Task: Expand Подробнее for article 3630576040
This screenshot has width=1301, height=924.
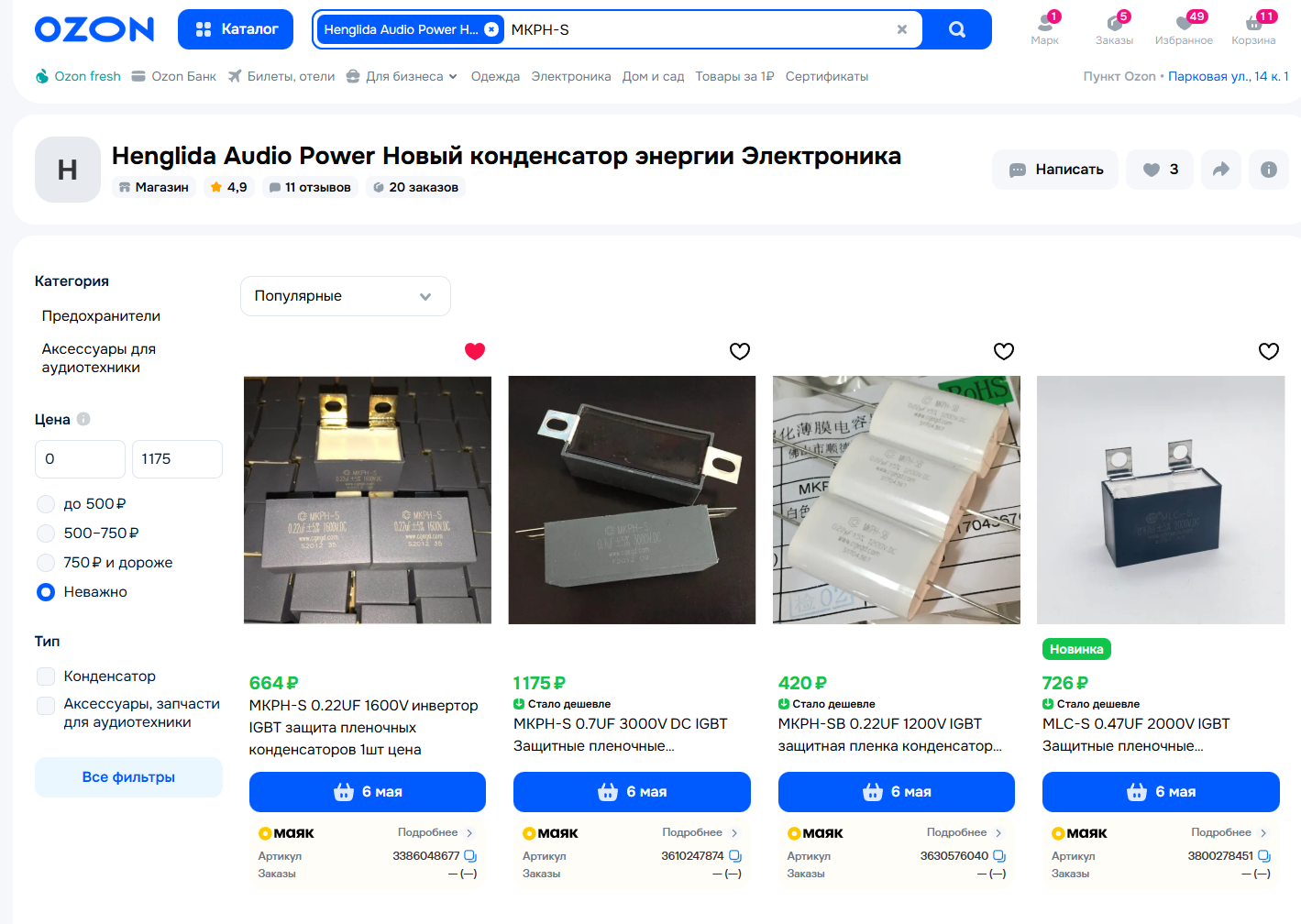Action: coord(965,832)
